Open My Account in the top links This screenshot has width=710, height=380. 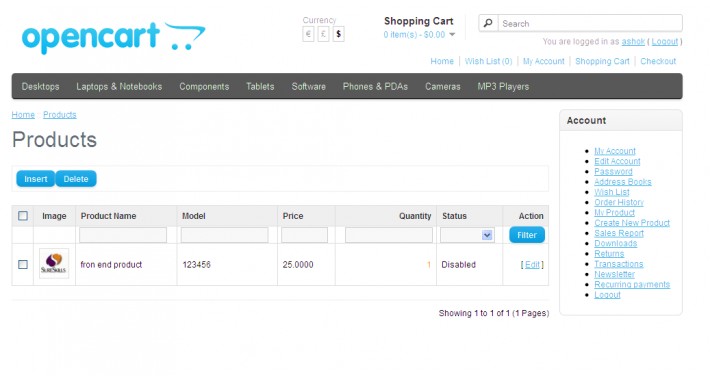point(543,61)
